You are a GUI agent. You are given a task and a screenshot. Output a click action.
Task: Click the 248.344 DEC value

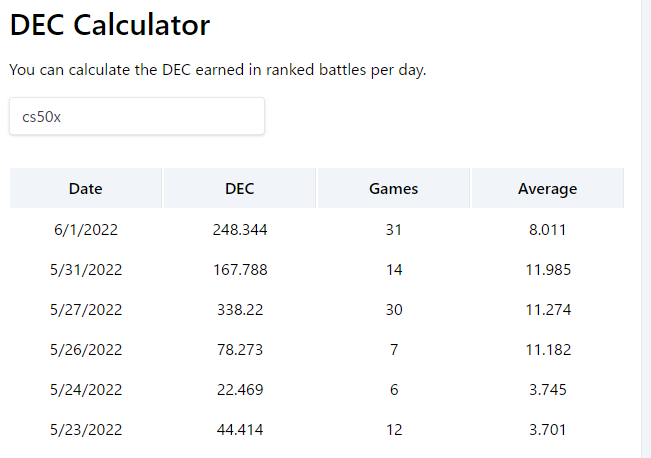[240, 230]
